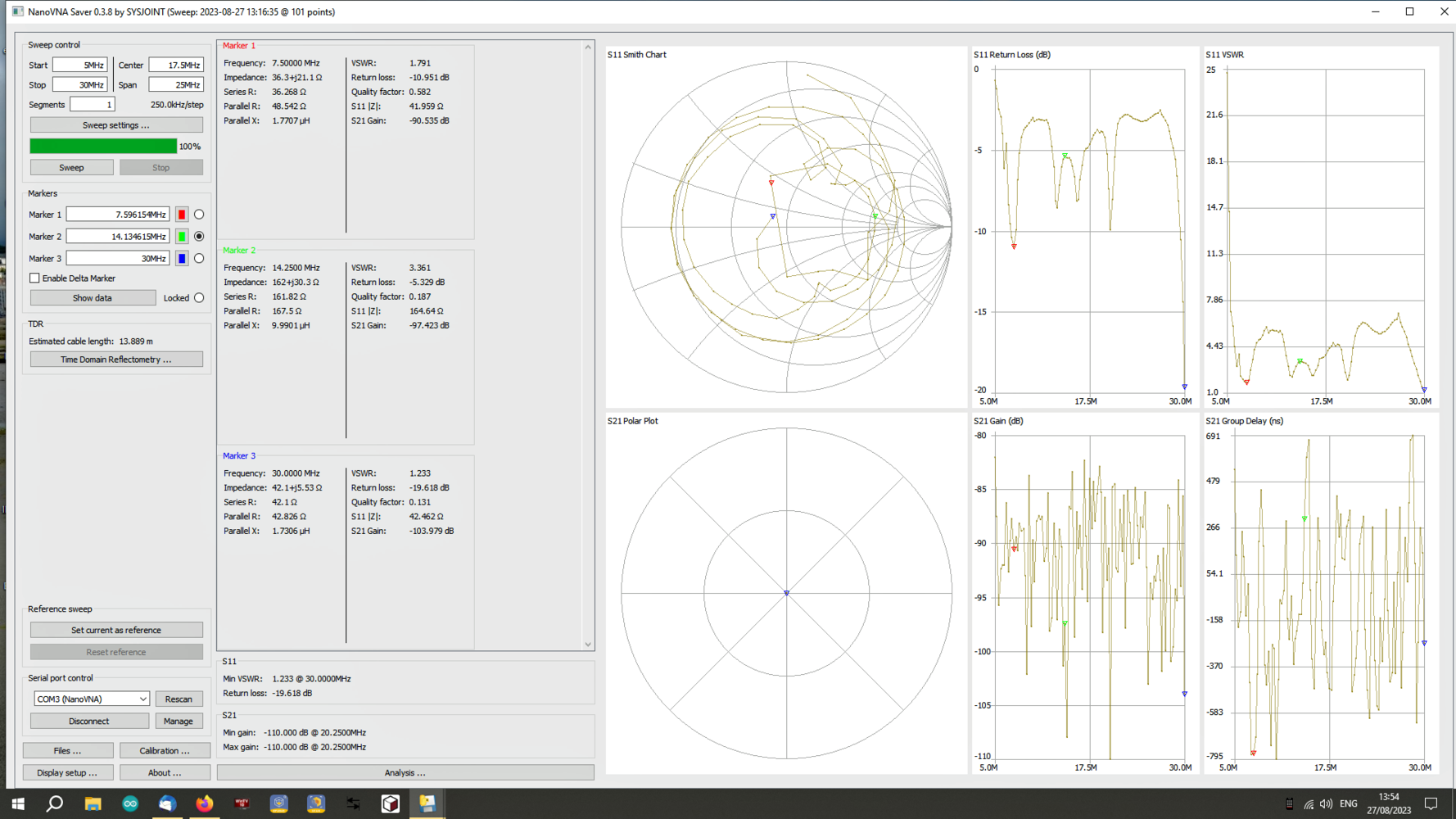Click the Center frequency field
The width and height of the screenshot is (1456, 819).
coord(176,65)
